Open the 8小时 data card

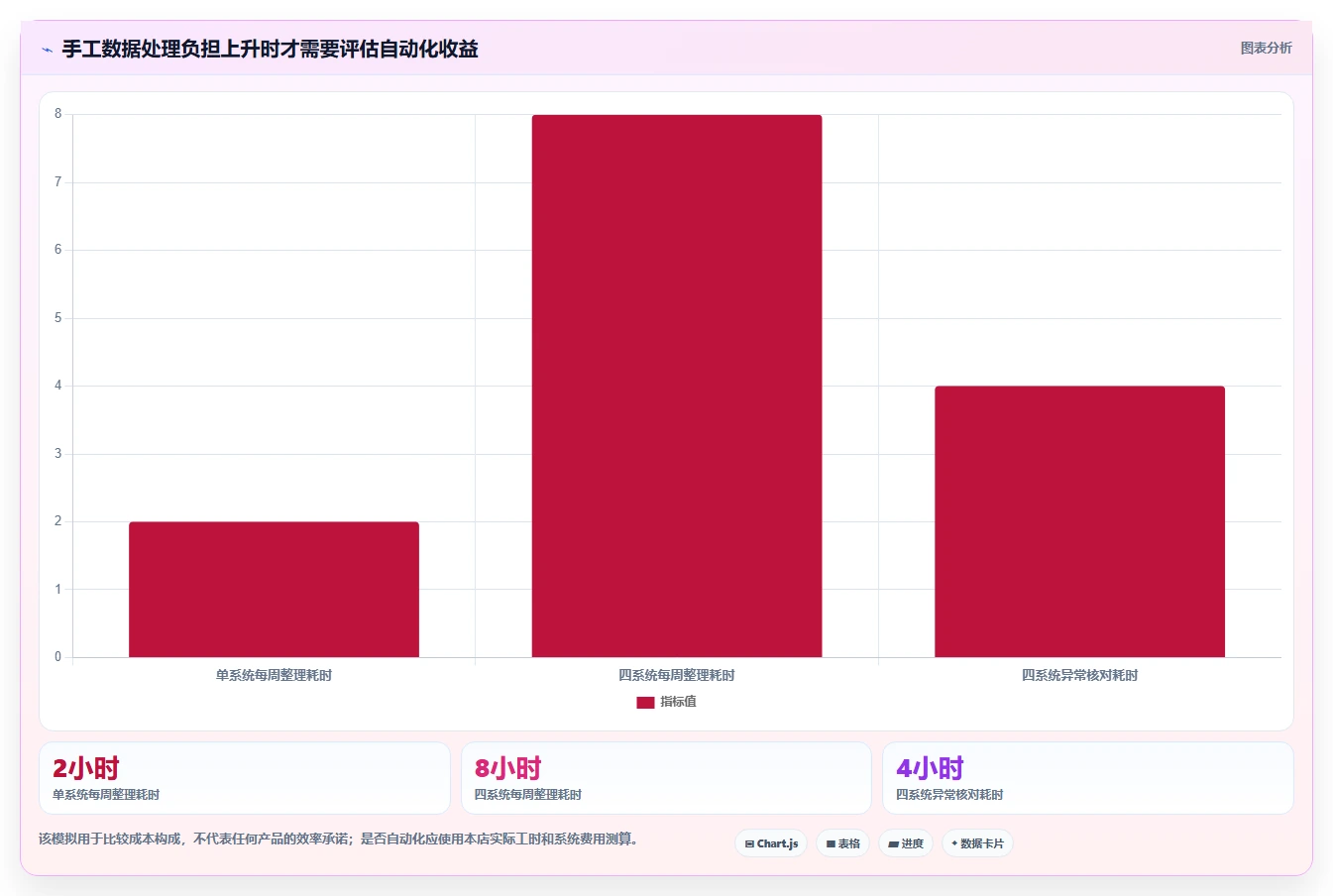tap(666, 778)
